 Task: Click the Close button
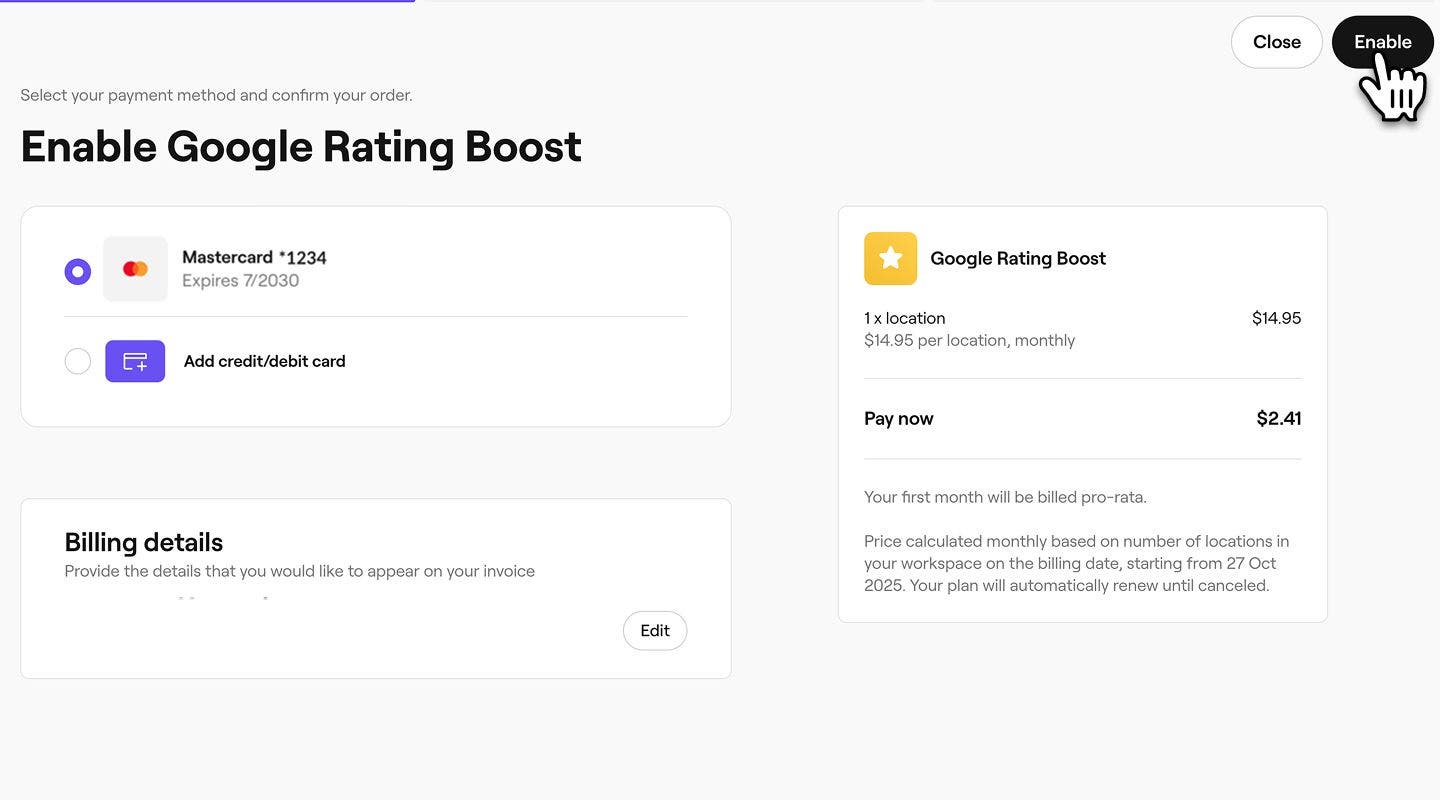click(x=1276, y=42)
